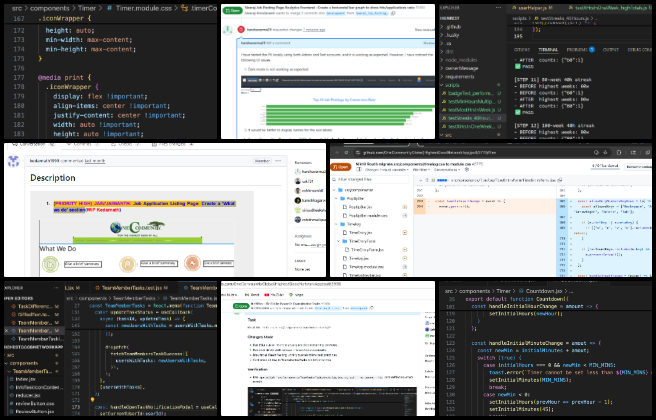Open Timelog.module.css in changed files tree

365,266
